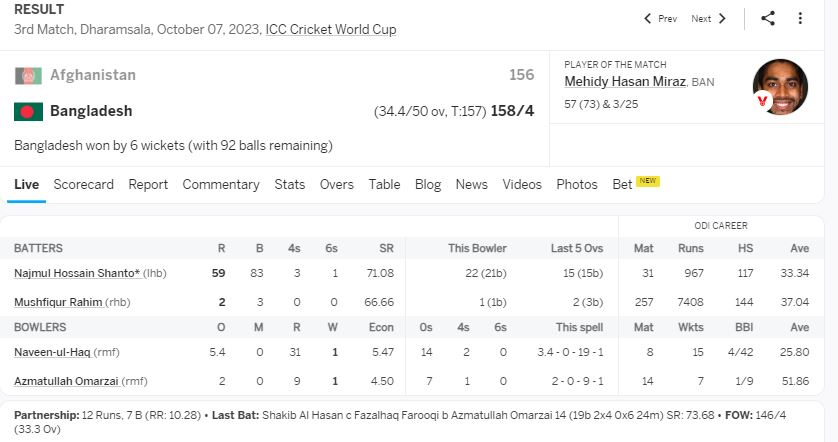This screenshot has width=838, height=442.
Task: Open the Overs tab
Action: coord(337,184)
